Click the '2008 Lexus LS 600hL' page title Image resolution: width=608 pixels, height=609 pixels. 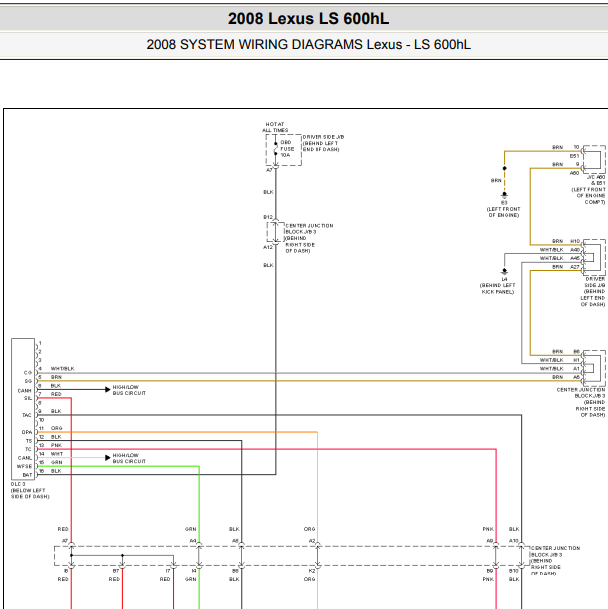click(x=308, y=19)
